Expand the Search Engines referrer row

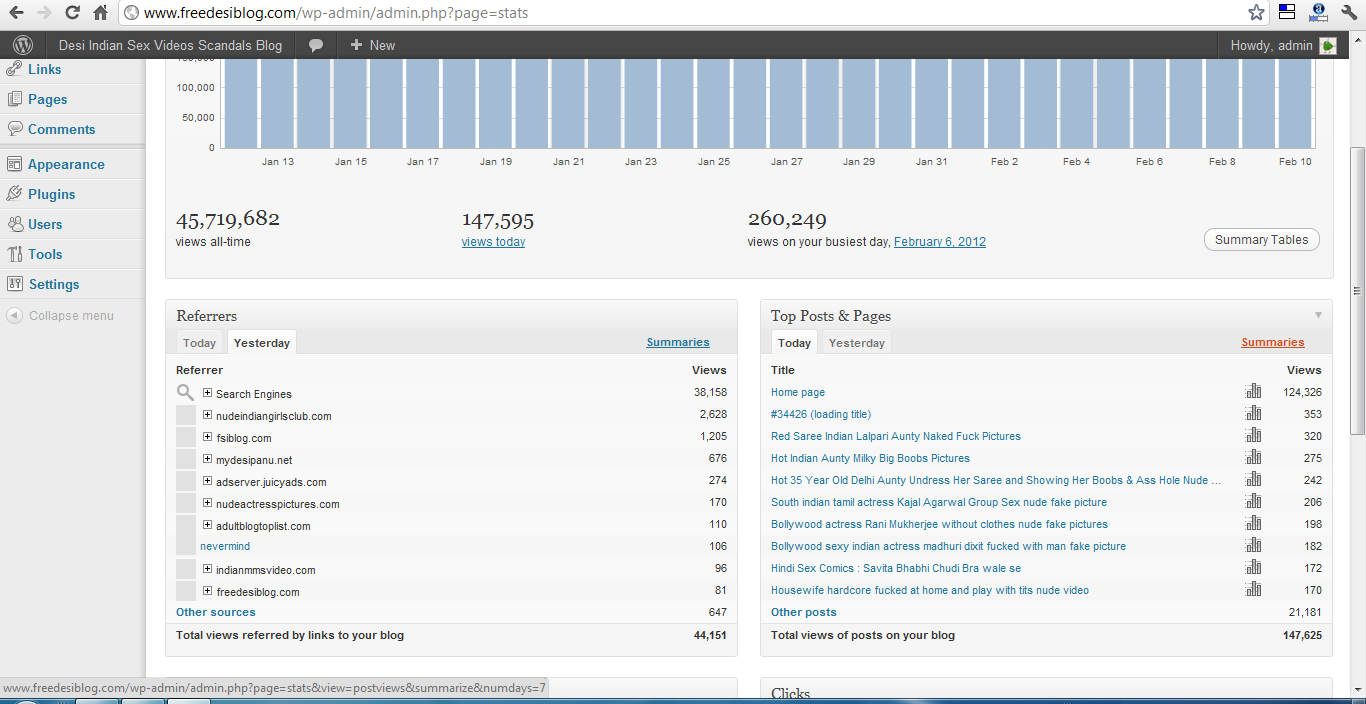(x=208, y=393)
